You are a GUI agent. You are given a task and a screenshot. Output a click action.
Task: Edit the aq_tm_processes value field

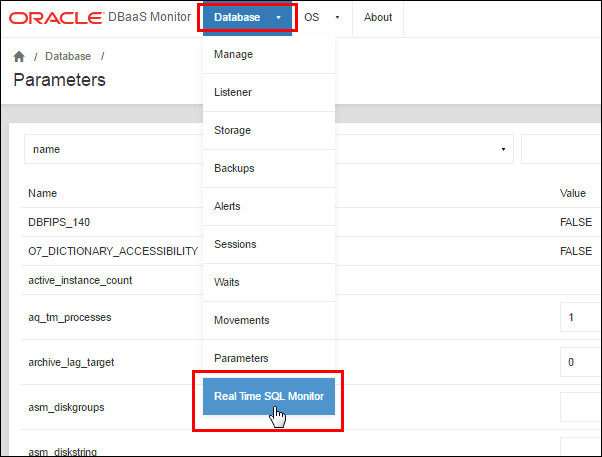580,317
